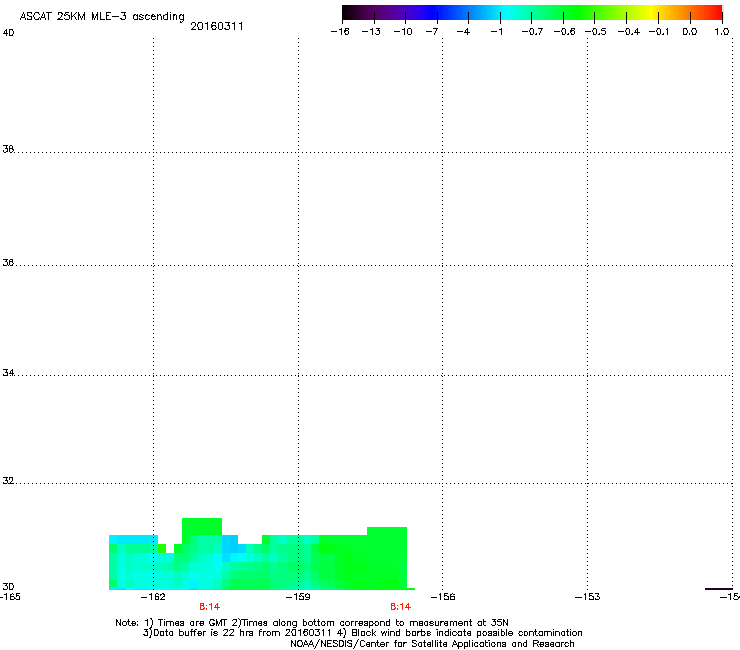Click the 0.0 color bar label

pyautogui.click(x=690, y=32)
